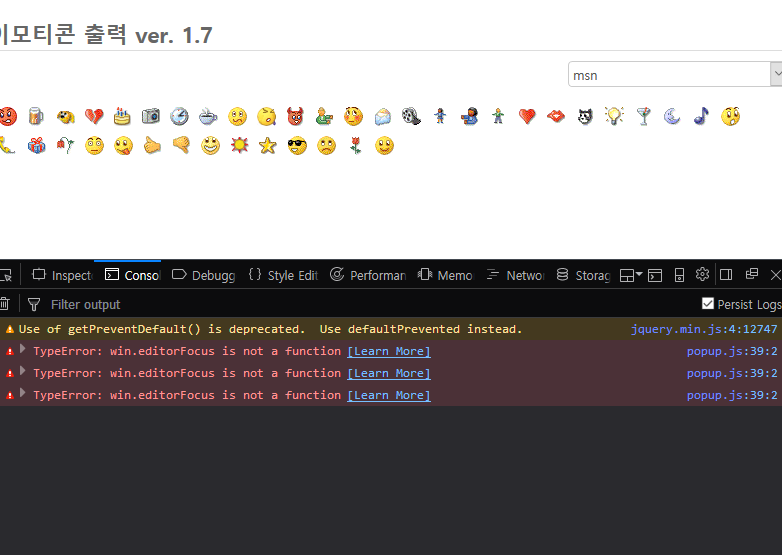Screen dimensions: 782x555
Task: Select the birthday cake emoticon
Action: 122,116
